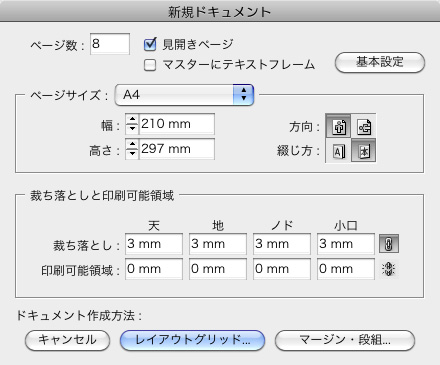Increase width with the 幅 stepper up arrow
Viewport: 440px width, 365px height.
[132, 119]
